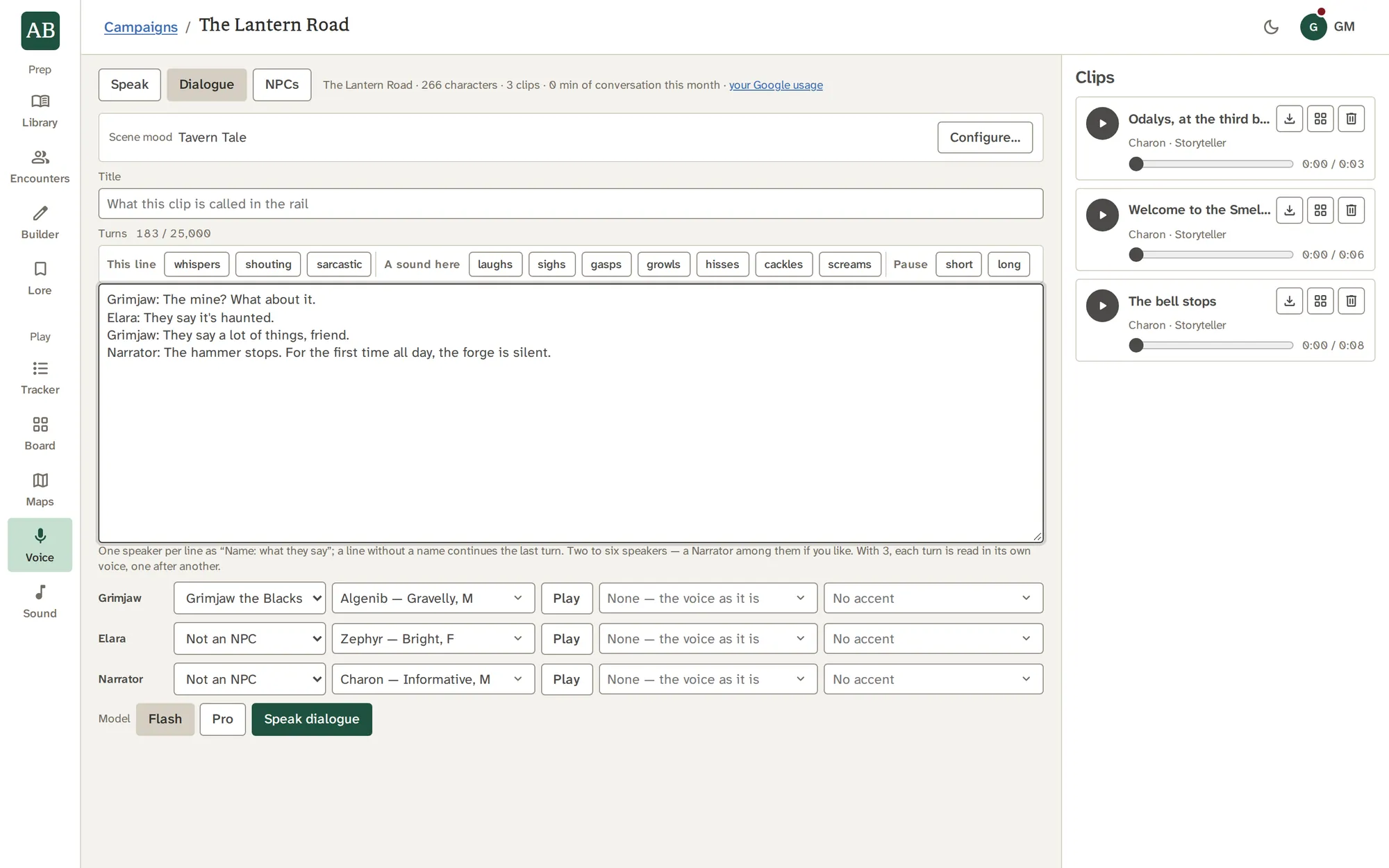
Task: Insert the whispers line tag
Action: click(x=197, y=265)
